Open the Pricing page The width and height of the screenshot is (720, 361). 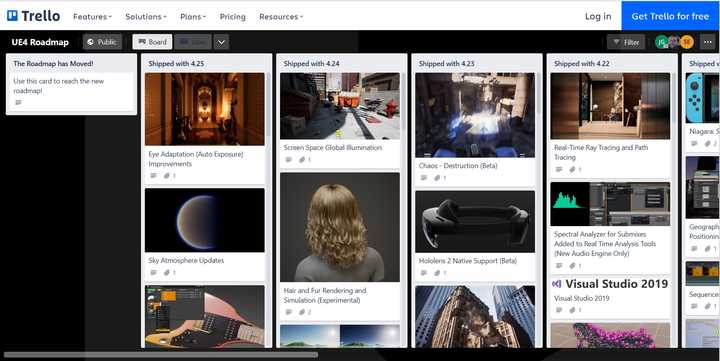pos(232,17)
